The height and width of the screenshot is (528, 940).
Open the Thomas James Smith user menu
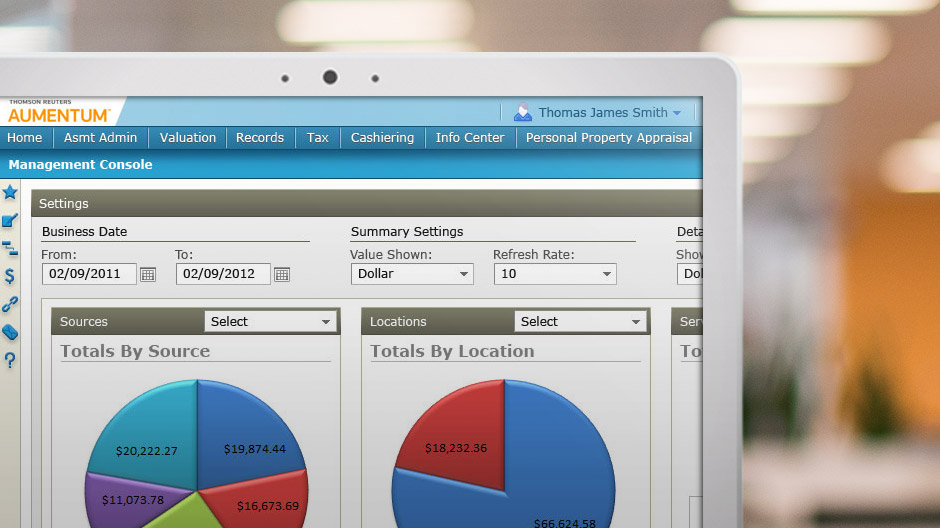609,113
